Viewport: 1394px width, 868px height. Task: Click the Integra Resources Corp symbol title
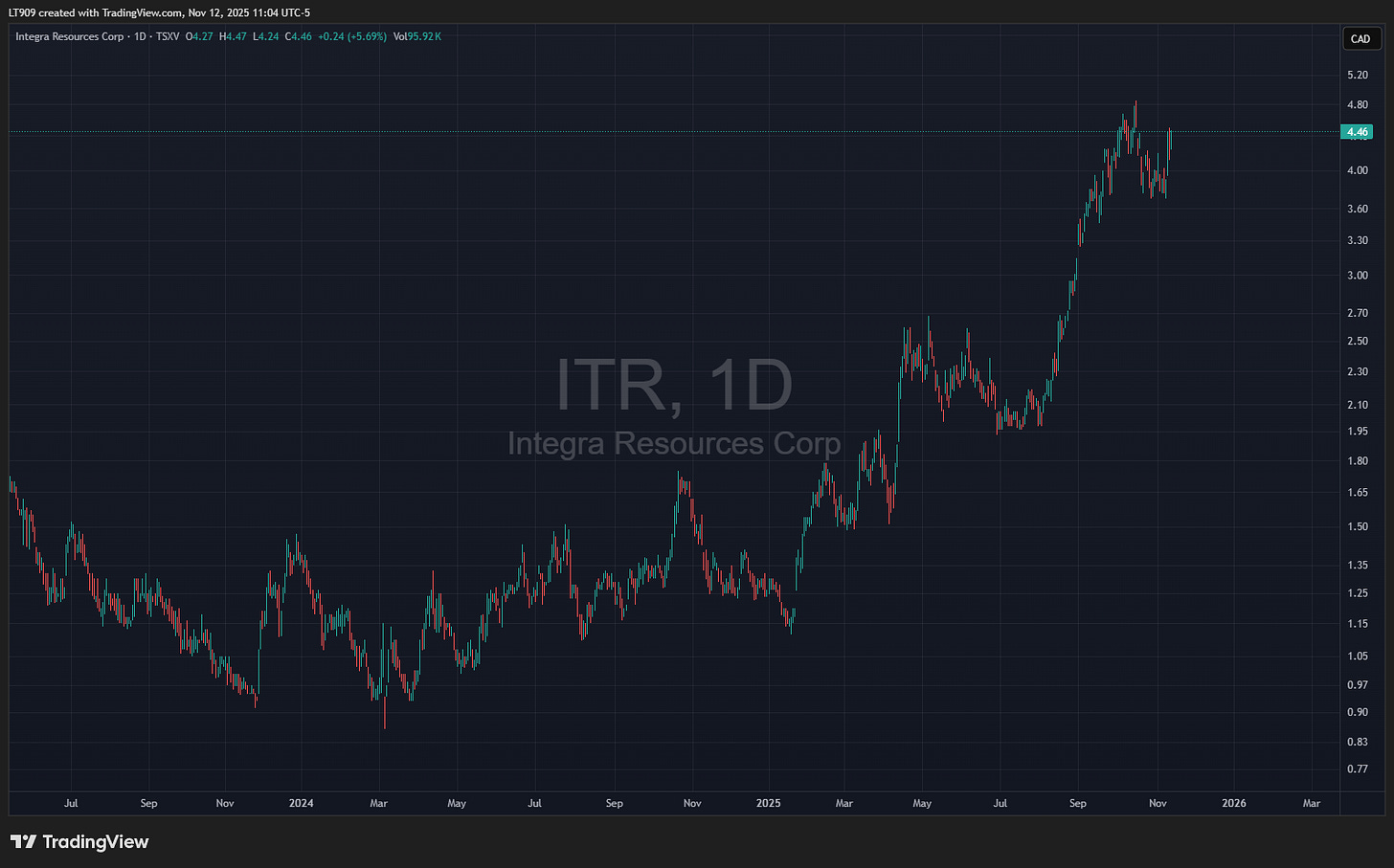(70, 36)
